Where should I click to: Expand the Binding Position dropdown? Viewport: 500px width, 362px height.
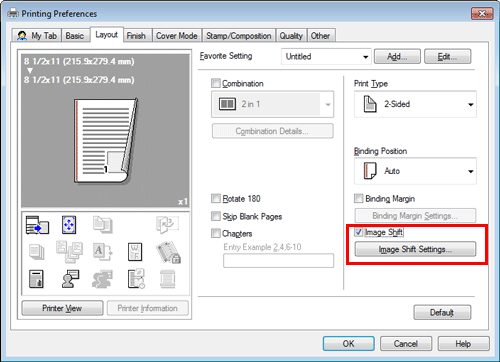(x=415, y=171)
